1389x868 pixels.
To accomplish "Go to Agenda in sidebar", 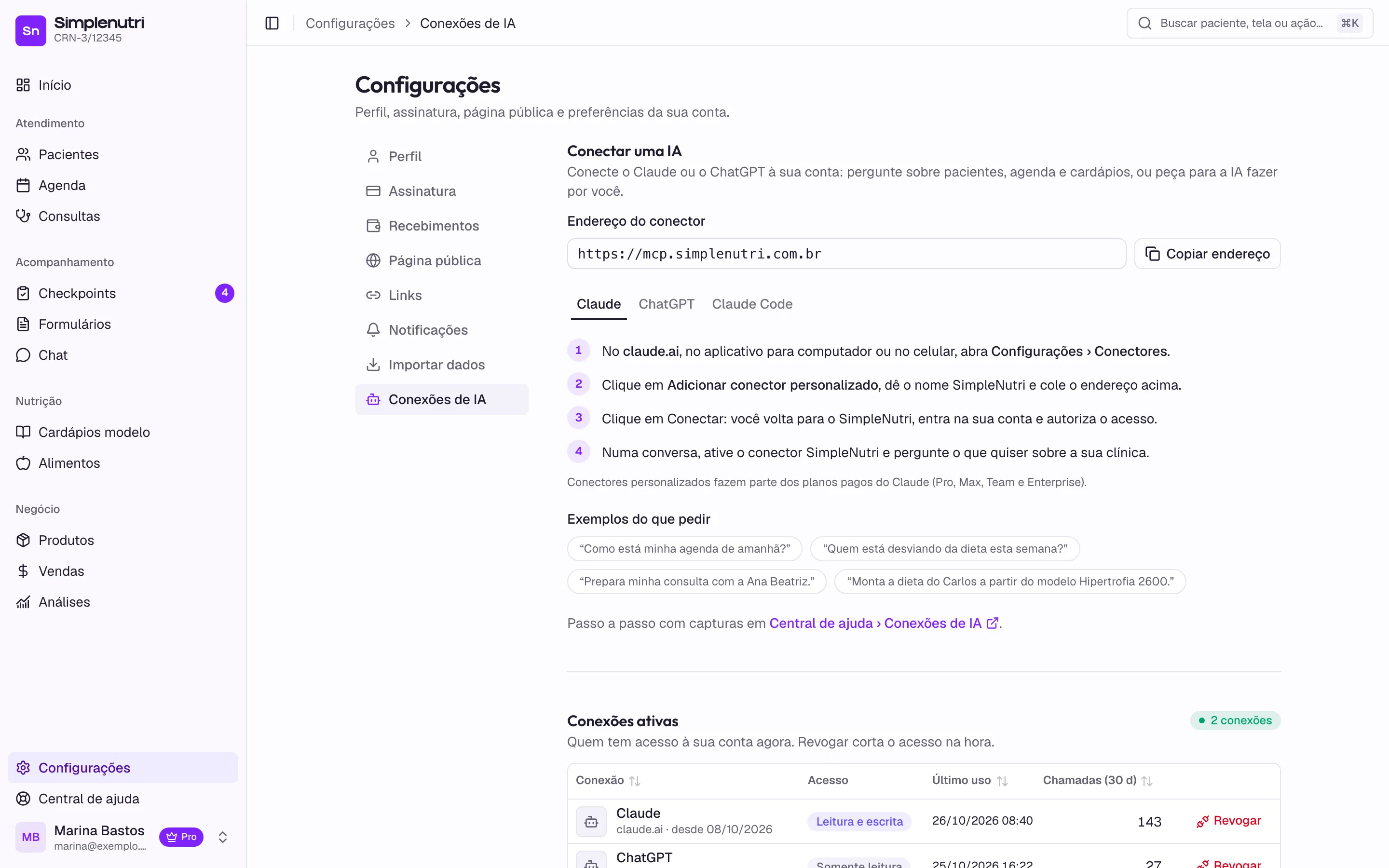I will (123, 186).
